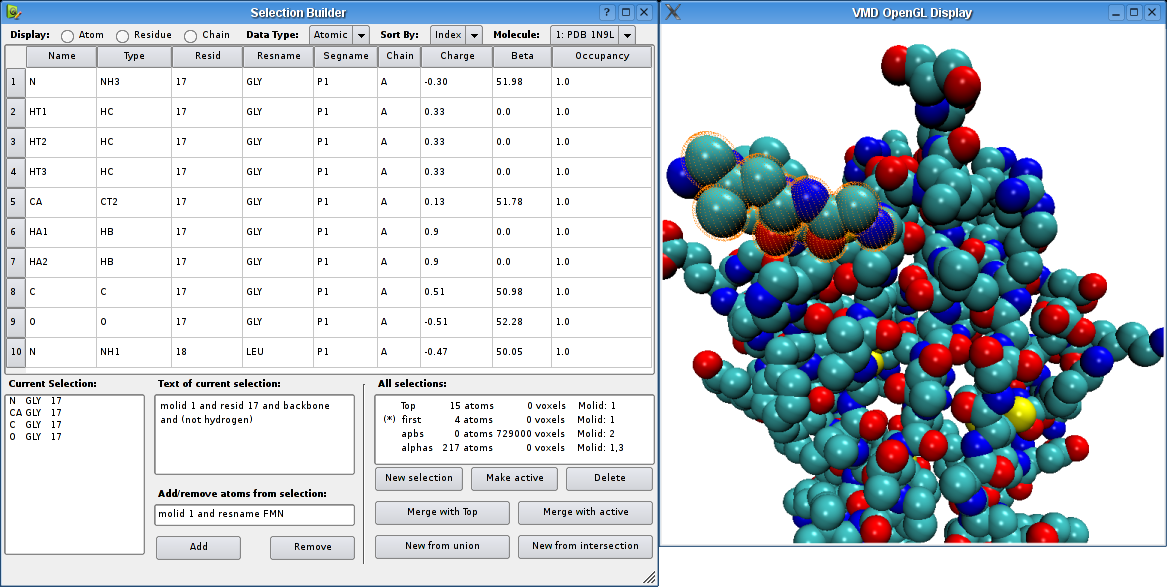Click the VMD OpenGL Display window icon
Image resolution: width=1167 pixels, height=587 pixels.
pos(674,13)
